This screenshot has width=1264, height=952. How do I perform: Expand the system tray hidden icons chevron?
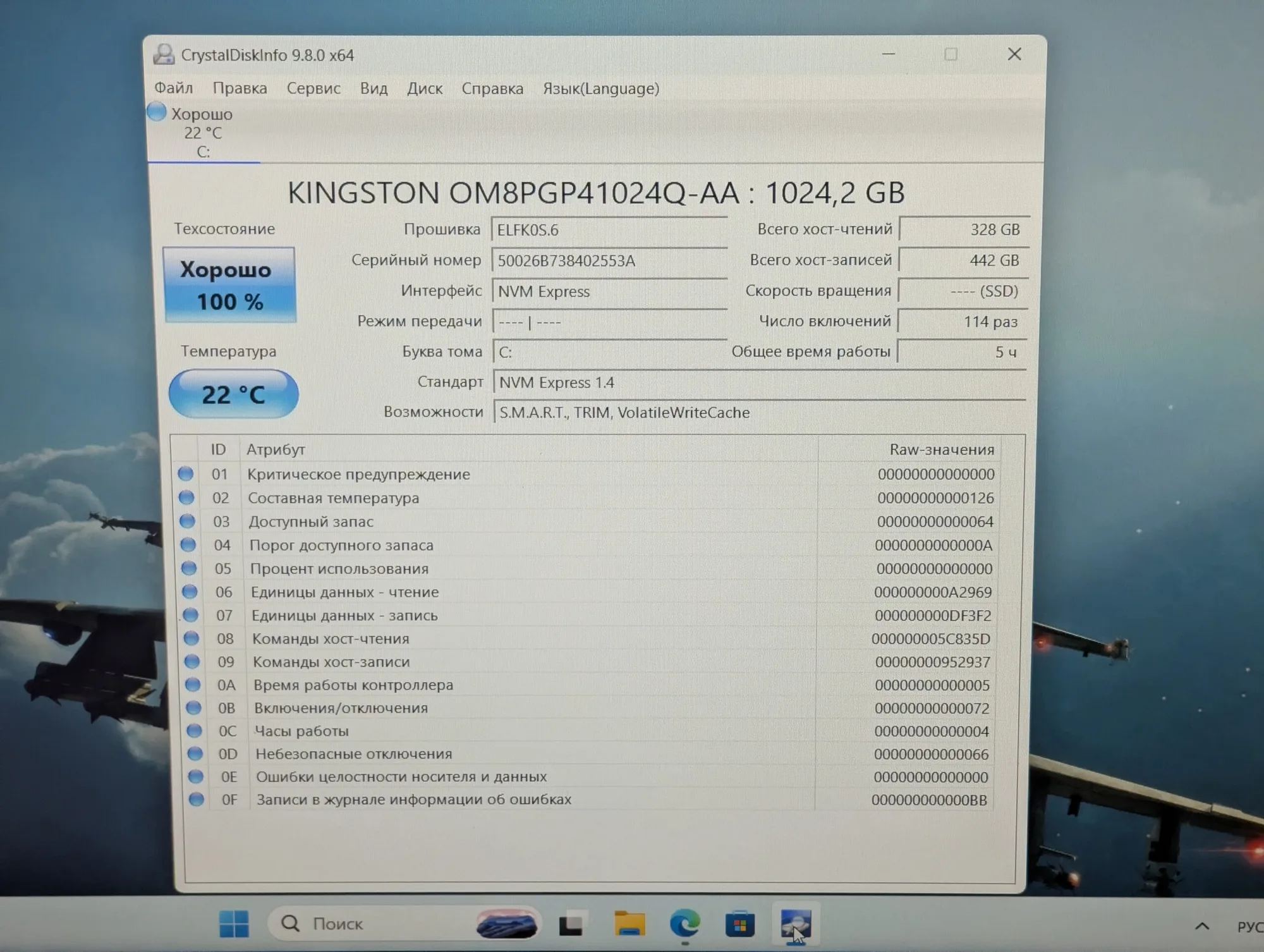point(1202,926)
